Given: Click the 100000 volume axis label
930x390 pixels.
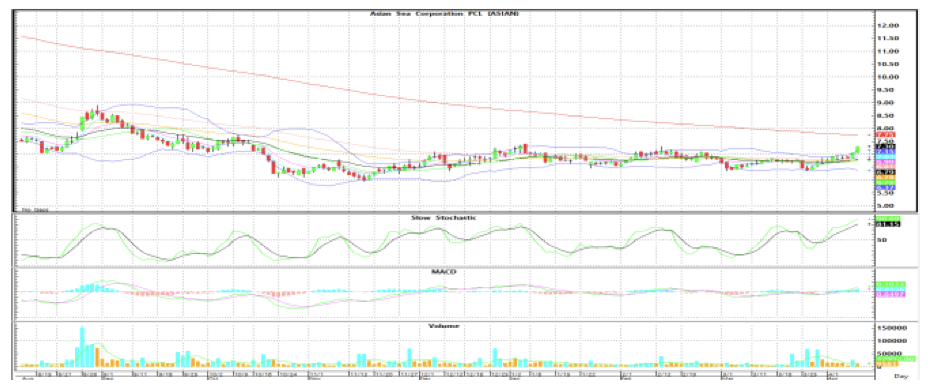Looking at the screenshot, I should pos(891,341).
